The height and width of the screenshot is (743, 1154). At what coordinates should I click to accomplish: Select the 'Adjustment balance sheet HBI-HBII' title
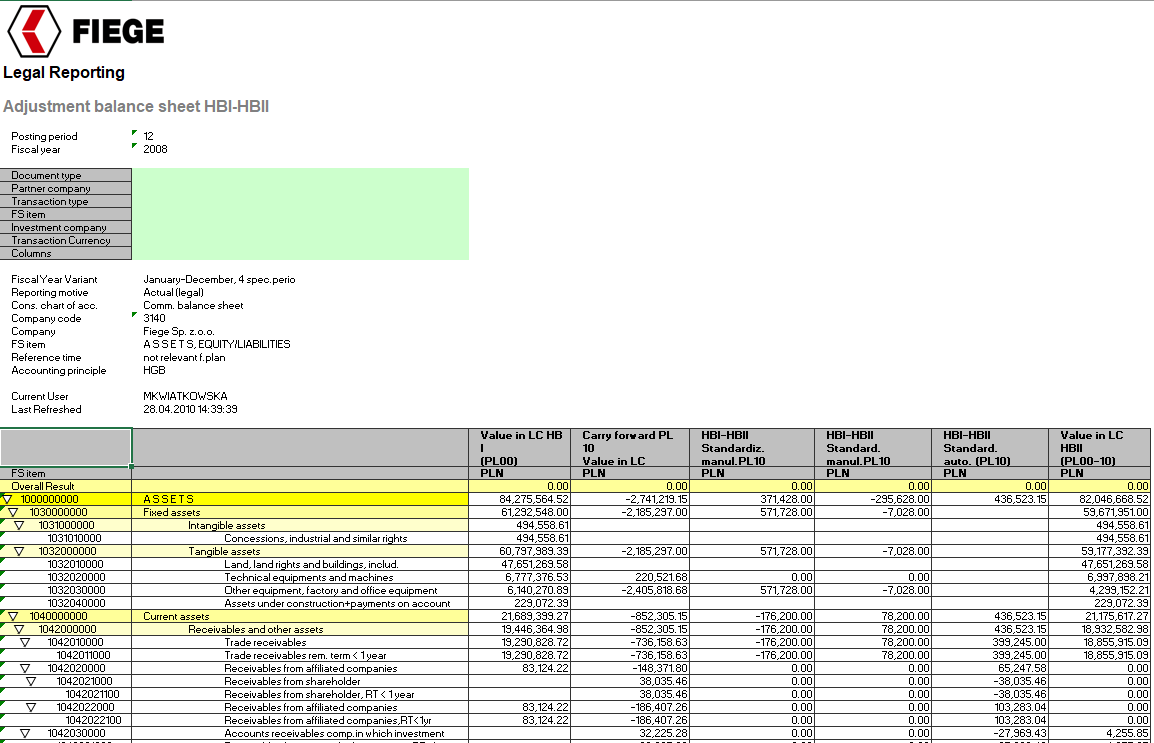[x=136, y=107]
